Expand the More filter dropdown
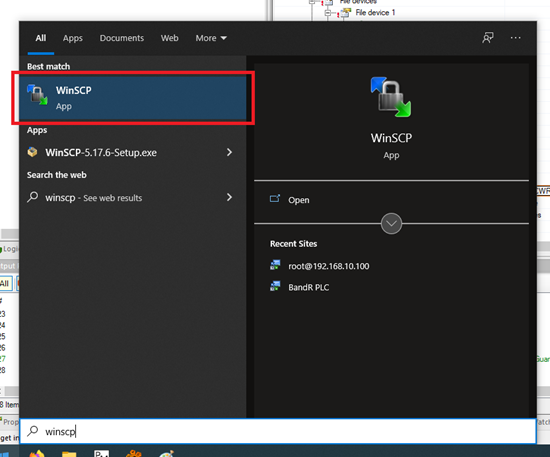 tap(211, 38)
